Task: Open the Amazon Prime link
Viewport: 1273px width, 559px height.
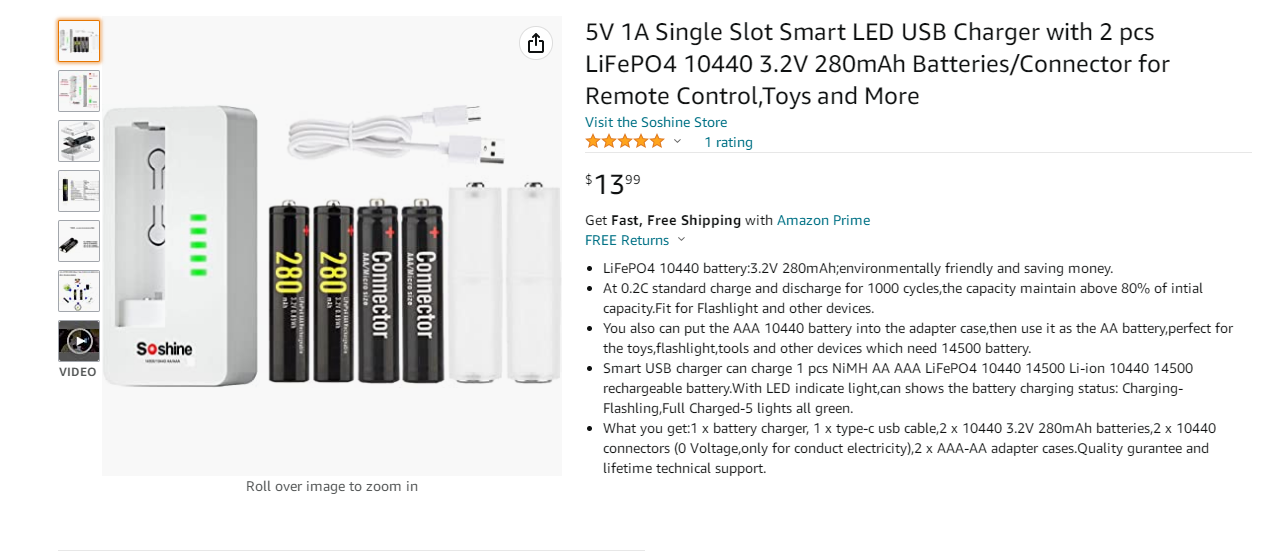Action: [823, 220]
